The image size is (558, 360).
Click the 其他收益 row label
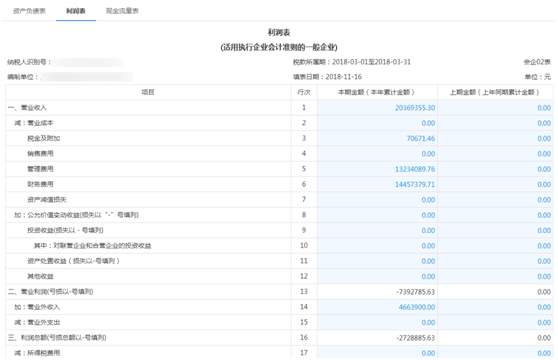40,276
